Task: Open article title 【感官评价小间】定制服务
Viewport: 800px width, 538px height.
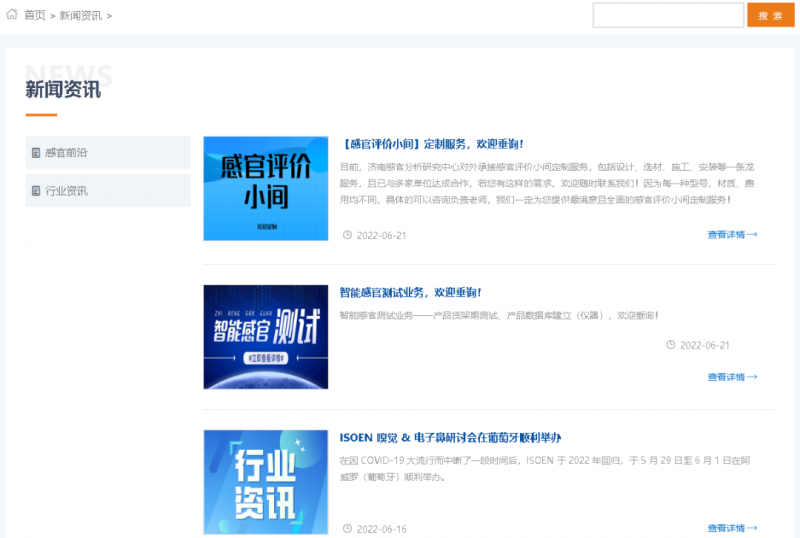Action: pyautogui.click(x=431, y=144)
